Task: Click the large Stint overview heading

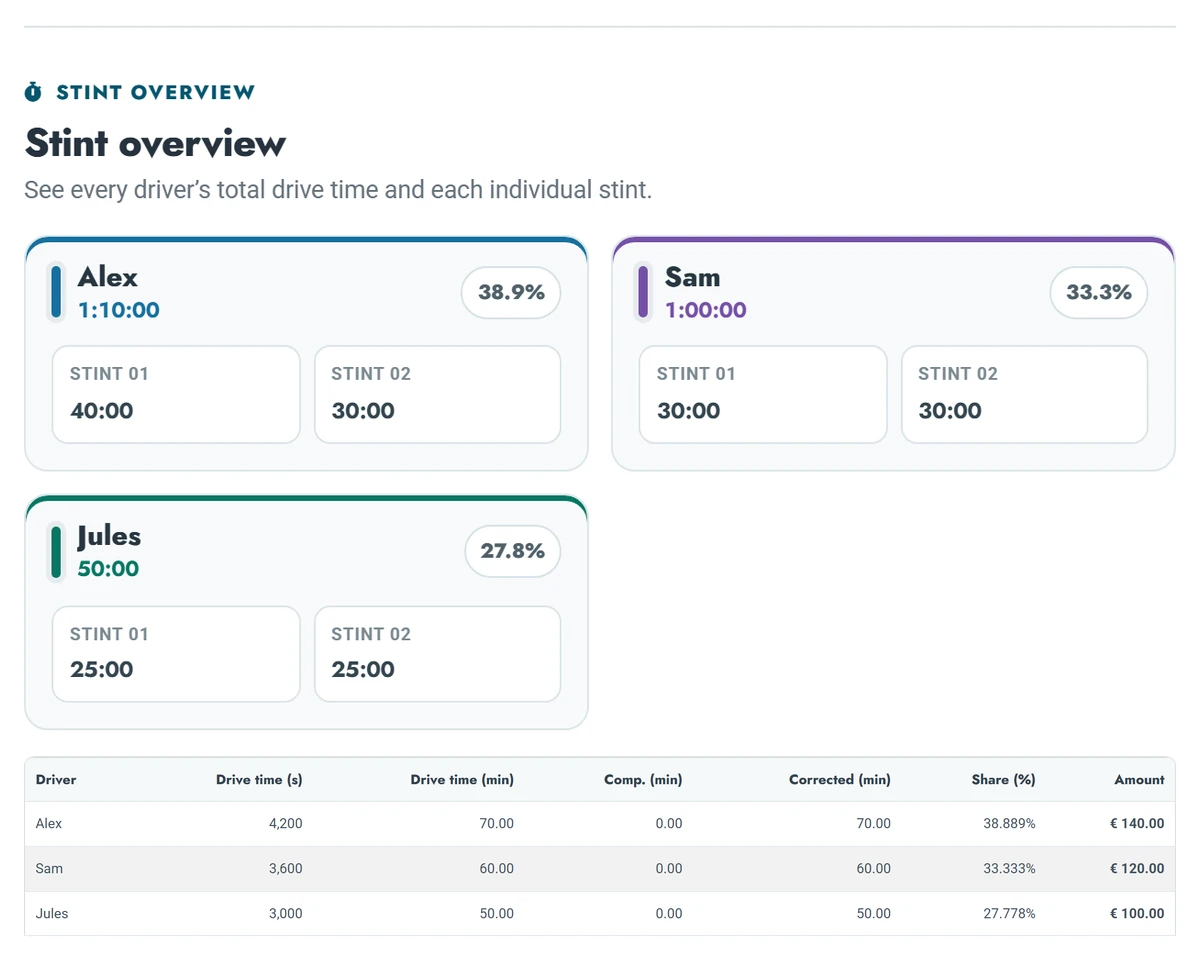Action: 155,143
